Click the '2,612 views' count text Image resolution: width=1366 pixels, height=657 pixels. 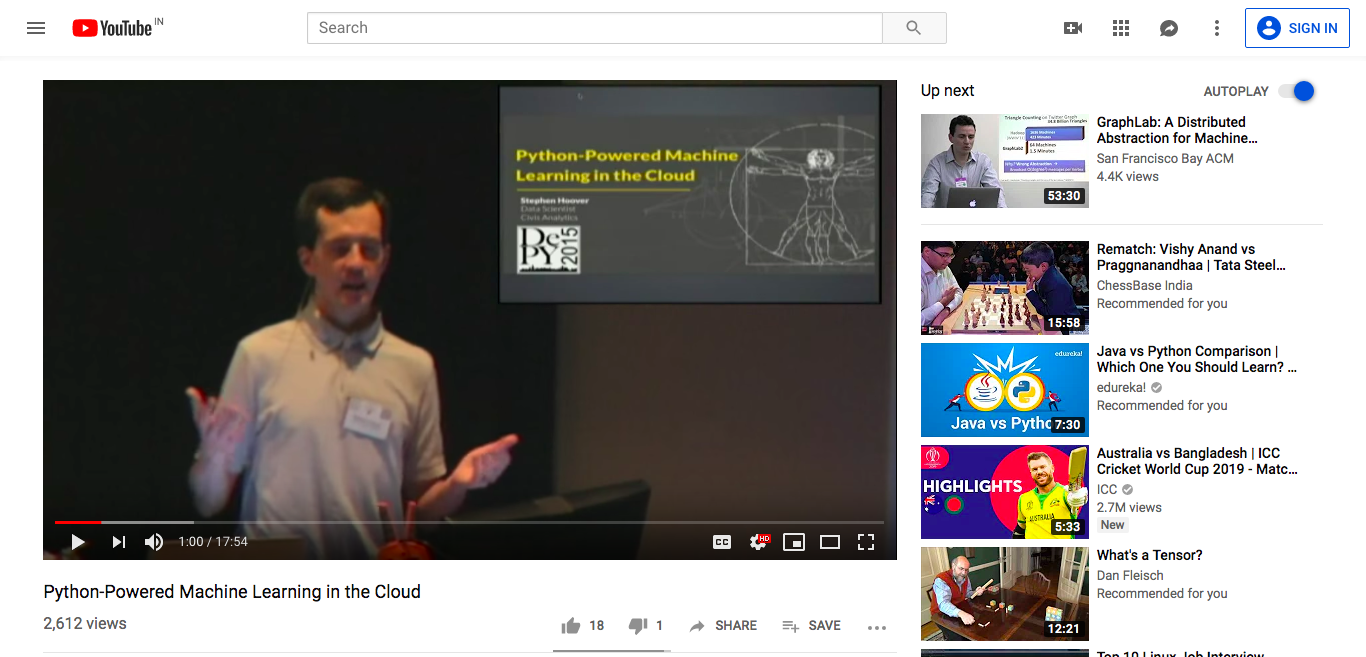pos(85,623)
